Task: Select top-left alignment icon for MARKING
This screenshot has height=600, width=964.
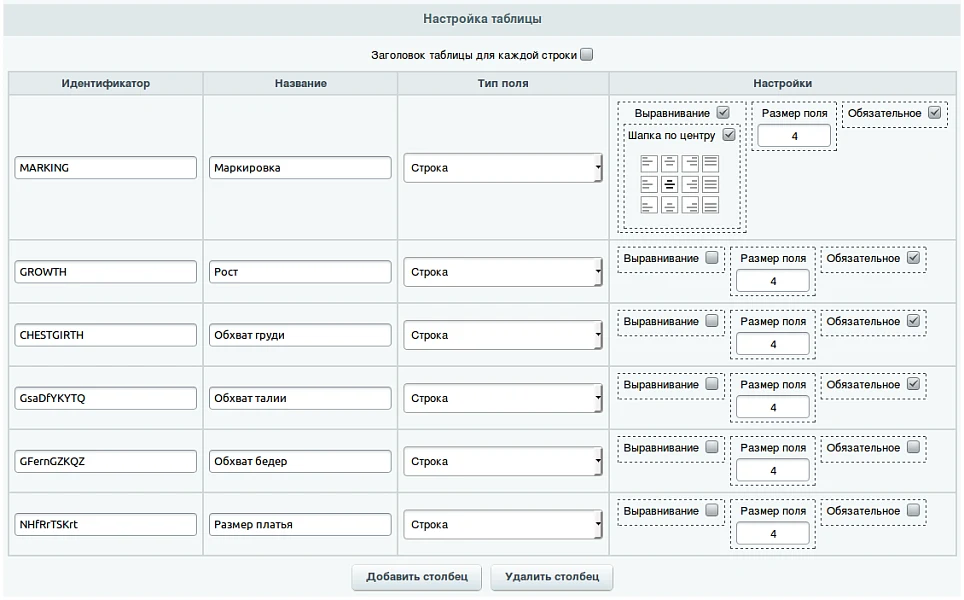Action: (649, 164)
